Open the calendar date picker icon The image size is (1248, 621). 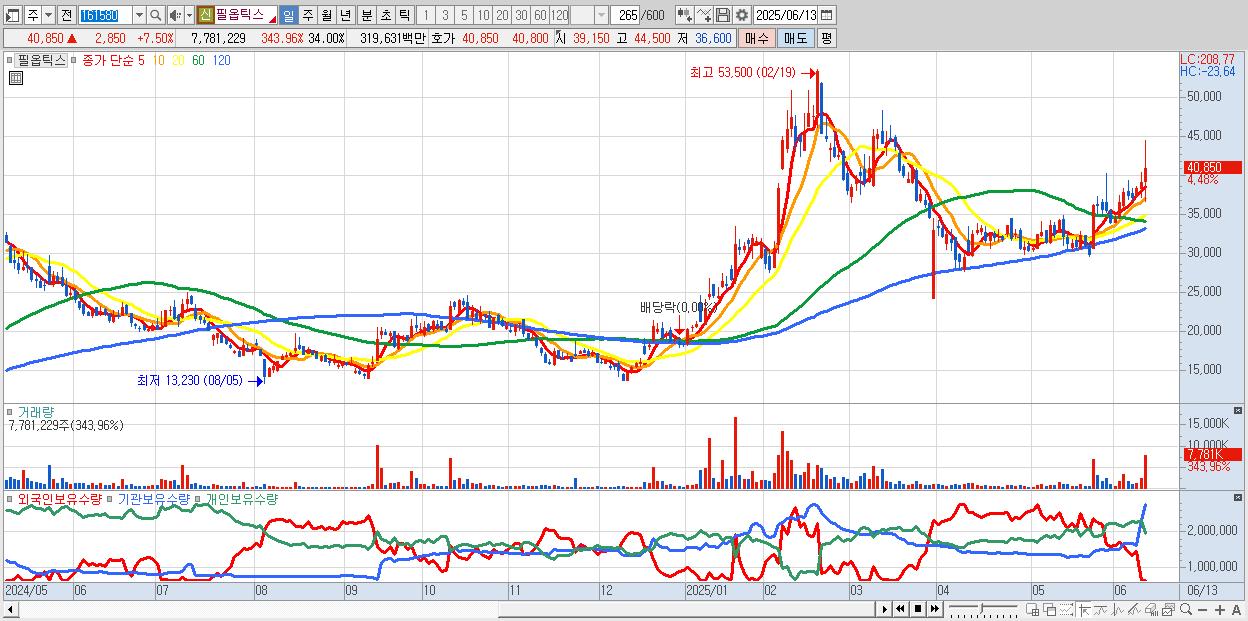pyautogui.click(x=826, y=15)
